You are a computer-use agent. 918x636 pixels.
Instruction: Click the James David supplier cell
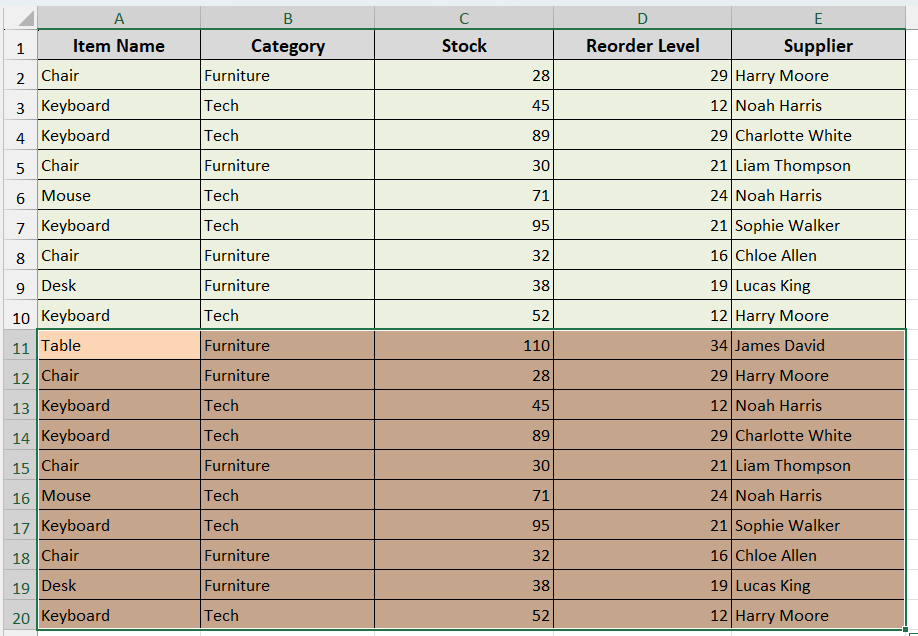(818, 346)
